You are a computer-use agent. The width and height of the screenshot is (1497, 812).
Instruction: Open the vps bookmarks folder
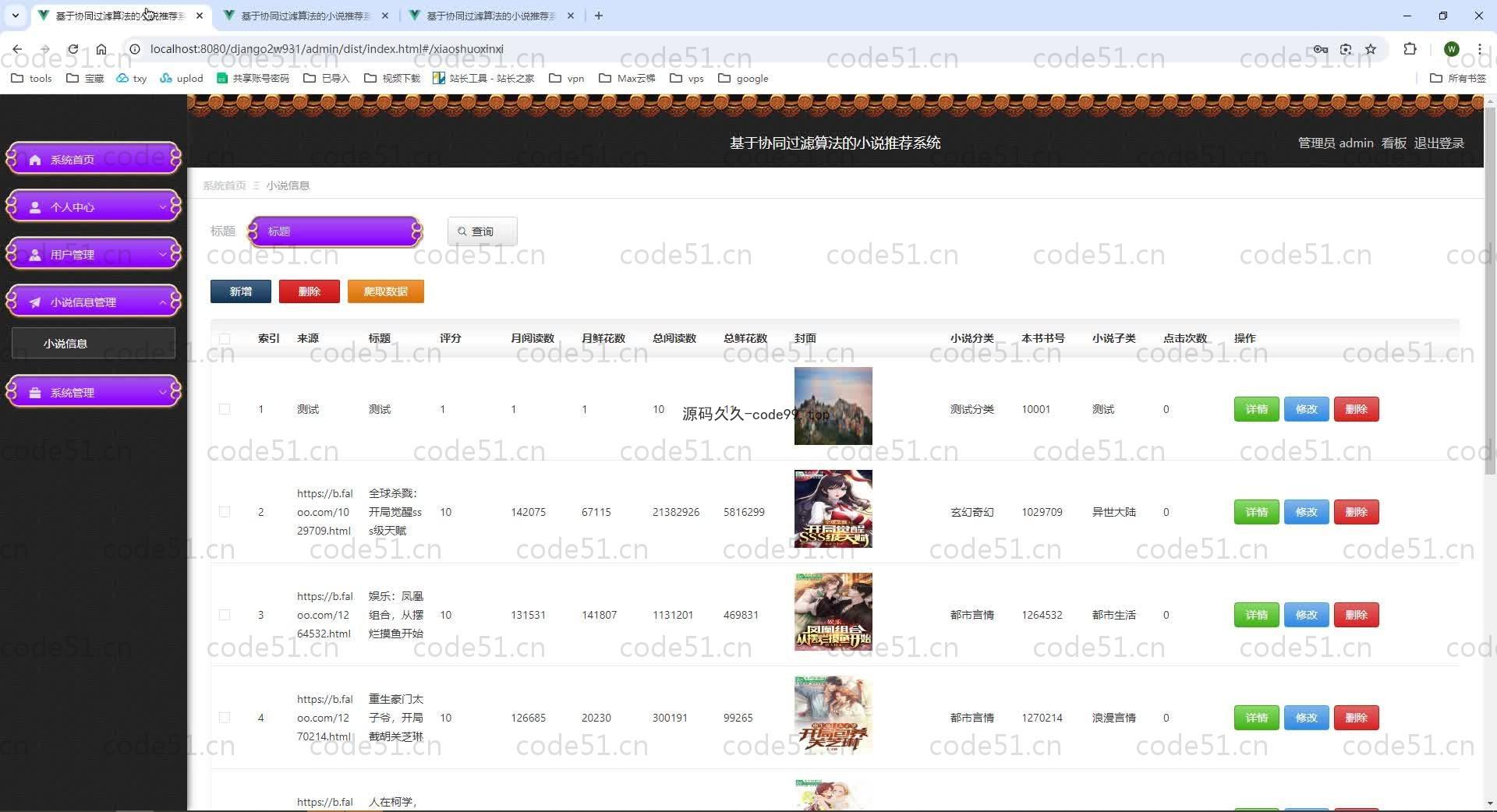point(687,78)
